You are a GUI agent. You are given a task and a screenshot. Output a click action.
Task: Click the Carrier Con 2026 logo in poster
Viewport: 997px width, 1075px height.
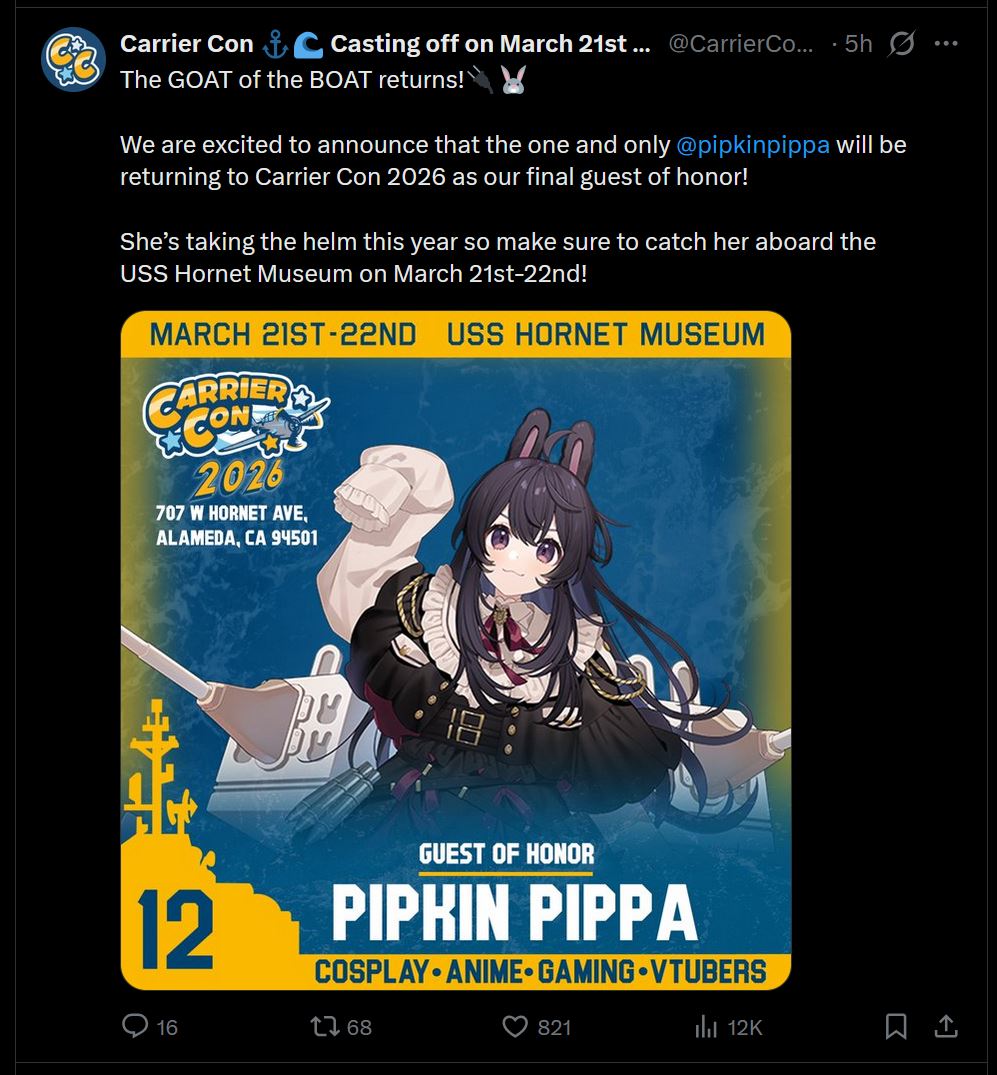236,435
